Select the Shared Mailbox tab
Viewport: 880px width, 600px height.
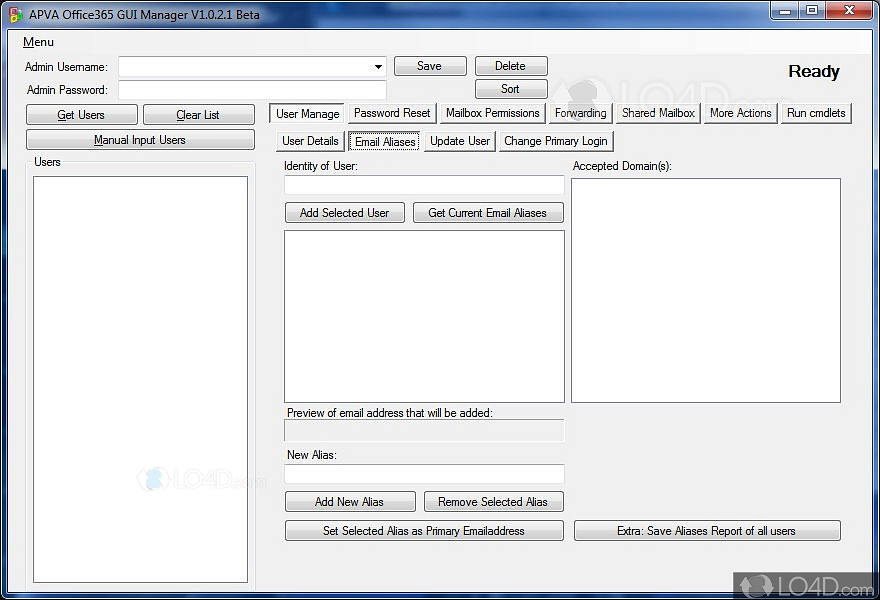pyautogui.click(x=657, y=113)
